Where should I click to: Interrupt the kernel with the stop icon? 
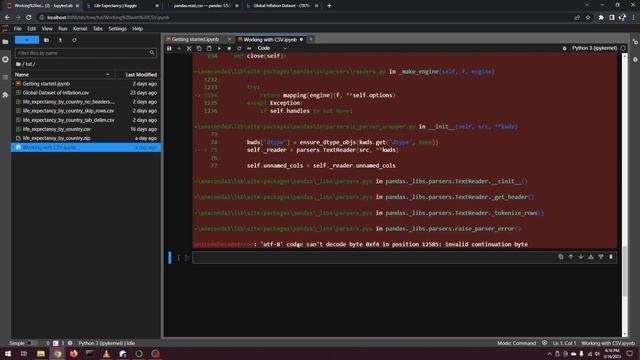point(229,48)
